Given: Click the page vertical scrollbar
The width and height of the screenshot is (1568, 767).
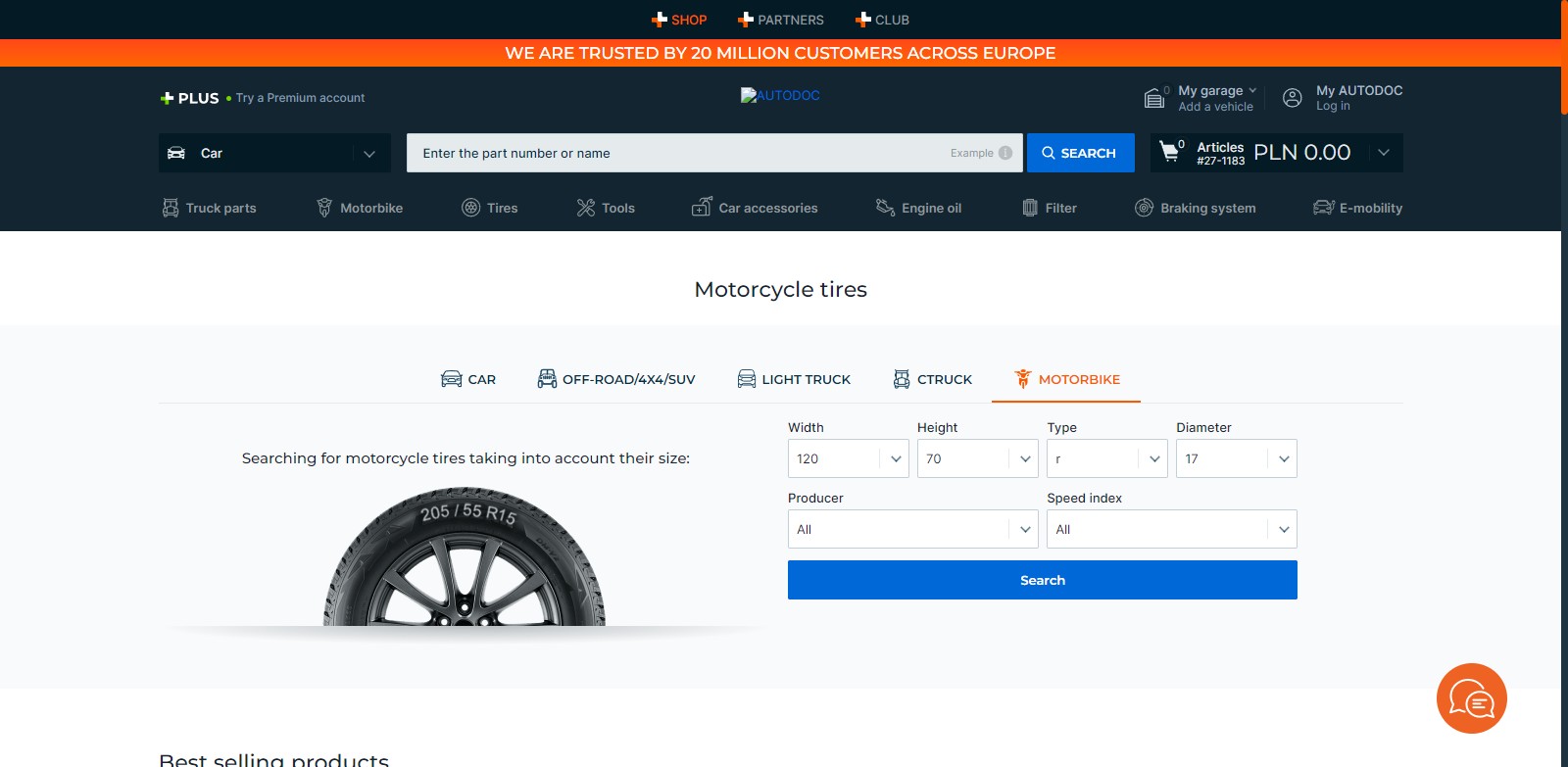Looking at the screenshot, I should click(x=1564, y=392).
